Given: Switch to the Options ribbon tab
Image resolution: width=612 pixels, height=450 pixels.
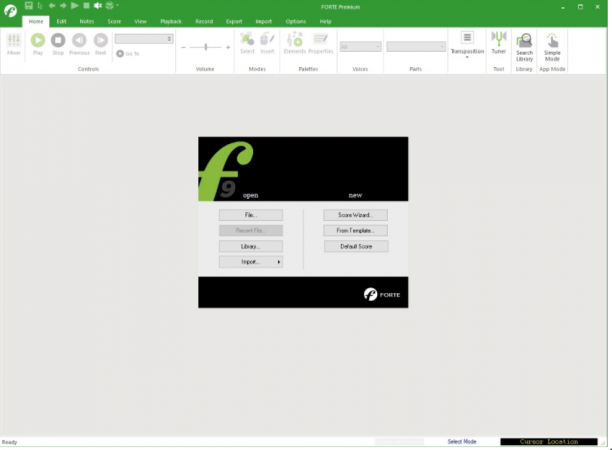Looking at the screenshot, I should [x=296, y=21].
